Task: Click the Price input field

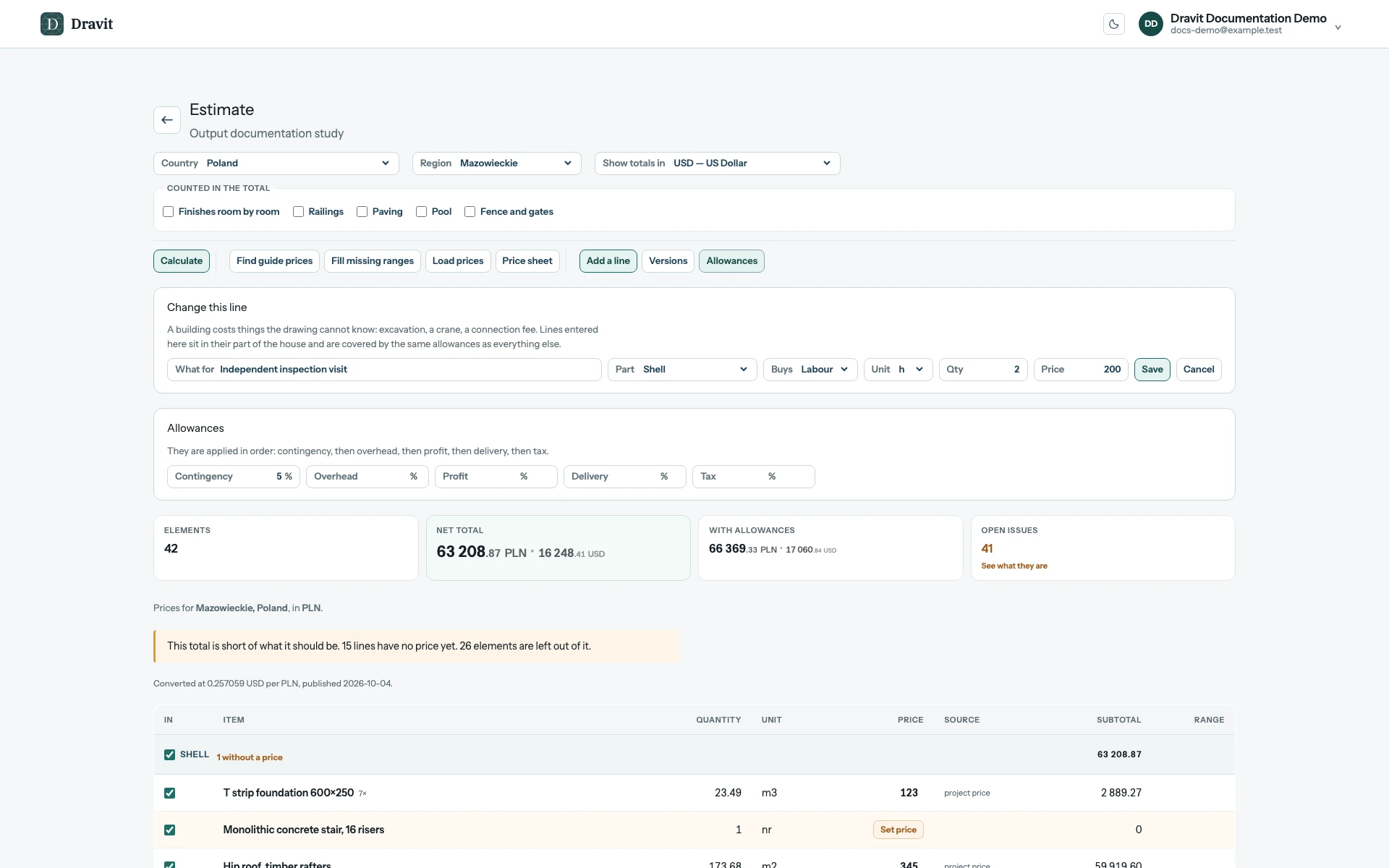Action: (1081, 370)
